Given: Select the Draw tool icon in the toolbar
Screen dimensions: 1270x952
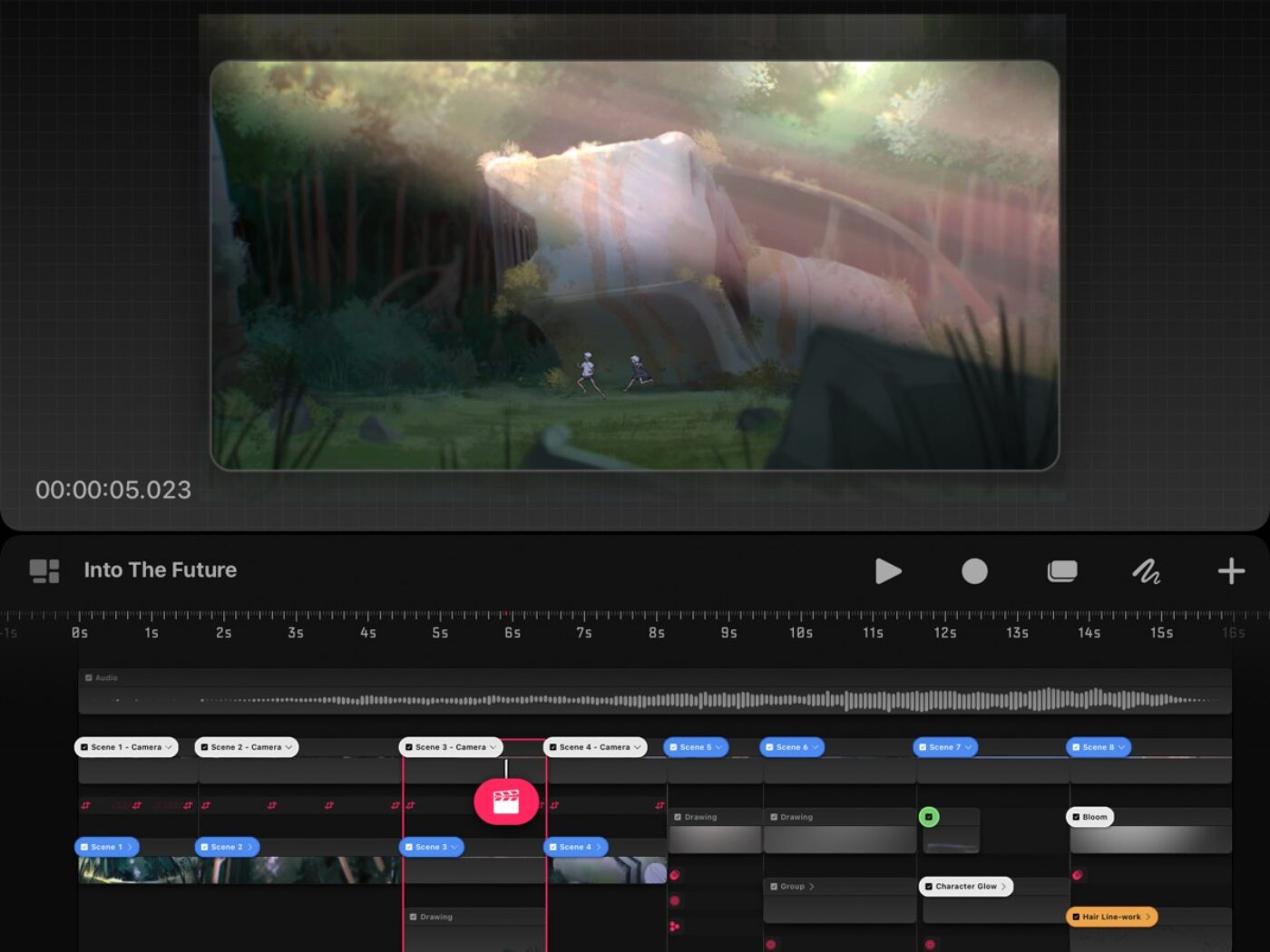Looking at the screenshot, I should (1147, 571).
